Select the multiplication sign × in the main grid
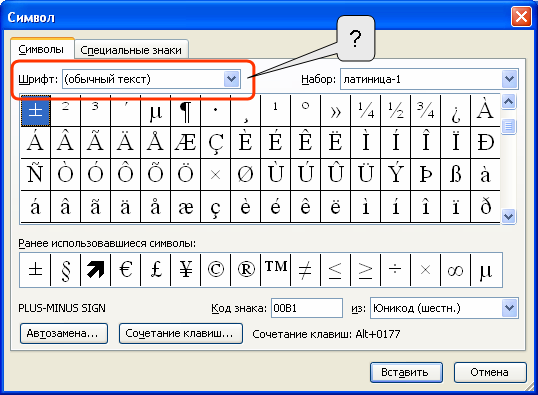Image resolution: width=538 pixels, height=395 pixels. coord(216,174)
